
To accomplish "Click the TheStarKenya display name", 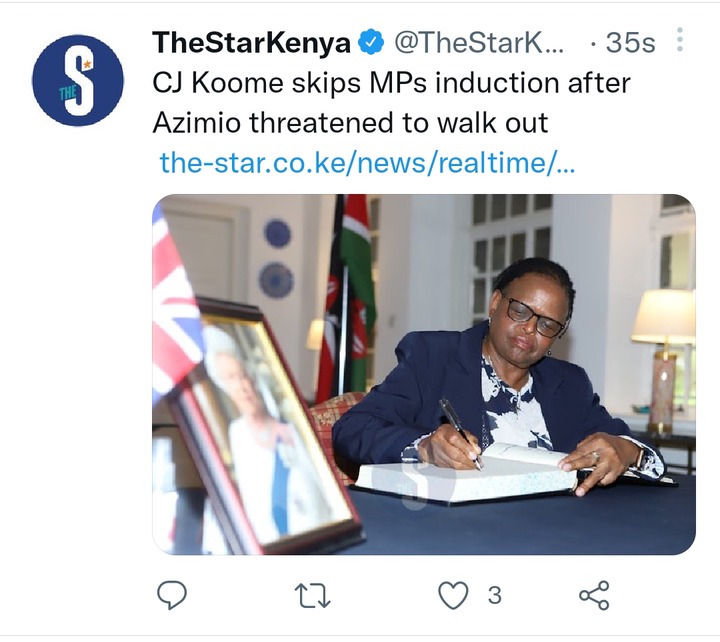I will (252, 43).
